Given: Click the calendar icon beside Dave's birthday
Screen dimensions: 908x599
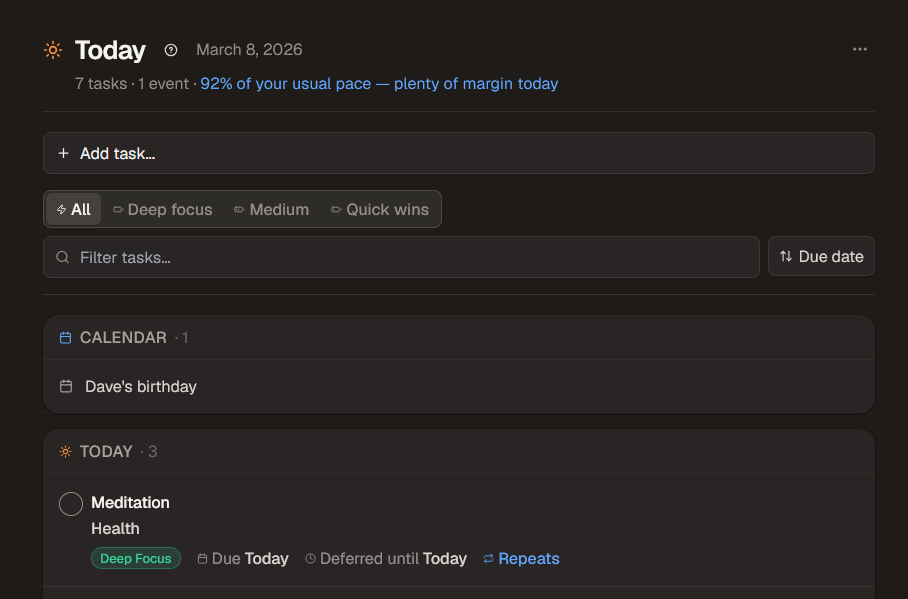Looking at the screenshot, I should (x=64, y=387).
